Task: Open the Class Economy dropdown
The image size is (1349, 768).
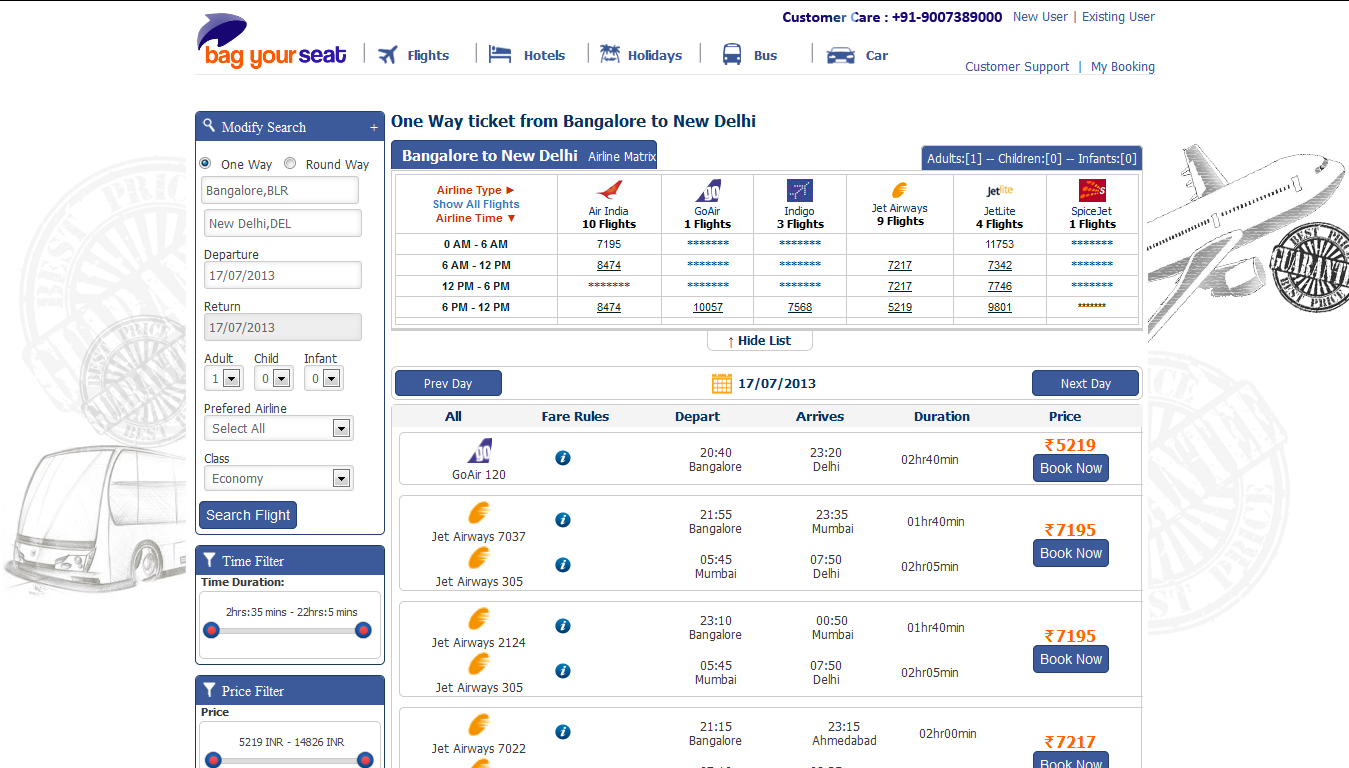Action: point(278,478)
